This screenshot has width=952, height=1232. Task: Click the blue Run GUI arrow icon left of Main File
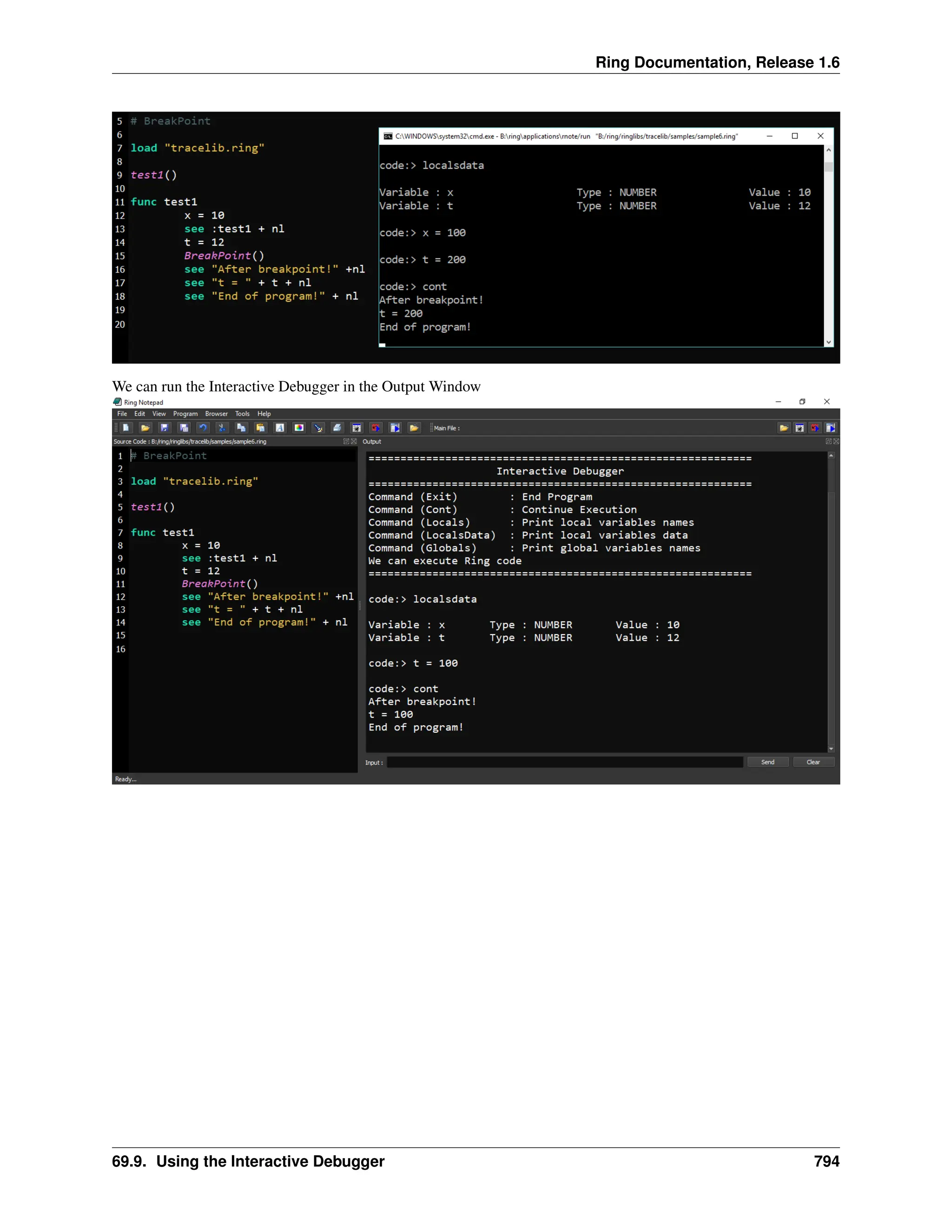(395, 428)
